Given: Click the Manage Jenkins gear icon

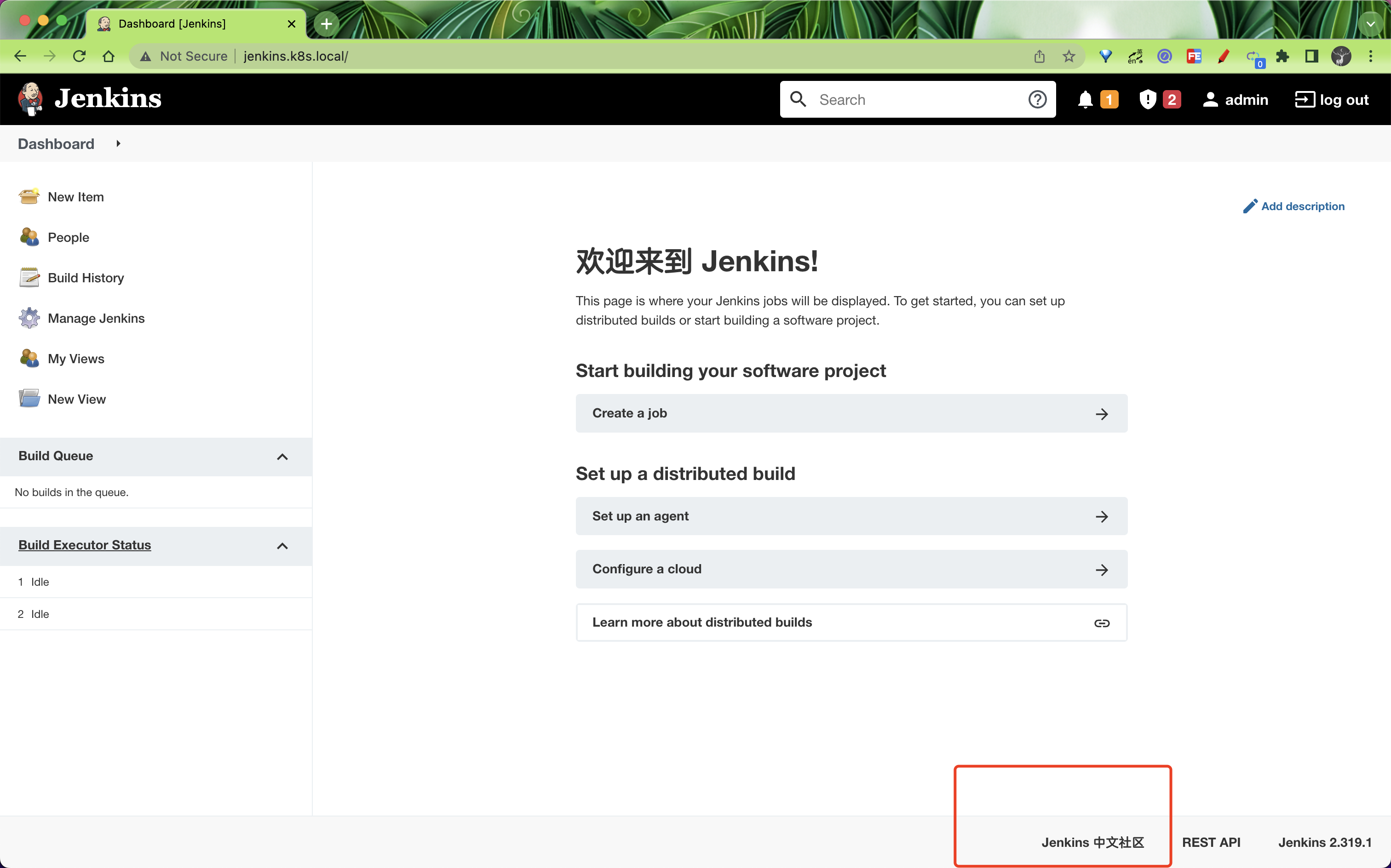Looking at the screenshot, I should 29,318.
